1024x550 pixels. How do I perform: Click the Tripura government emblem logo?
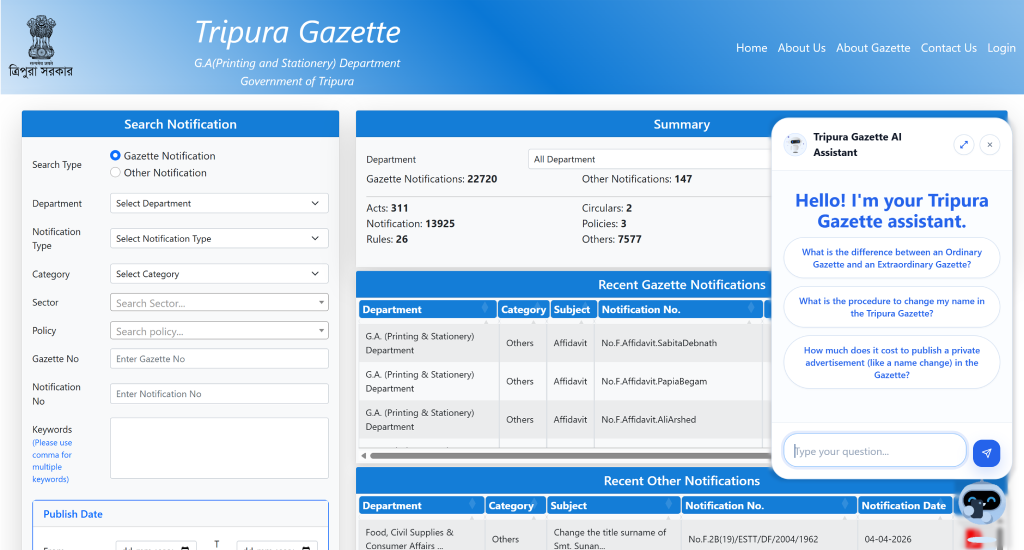(x=41, y=46)
